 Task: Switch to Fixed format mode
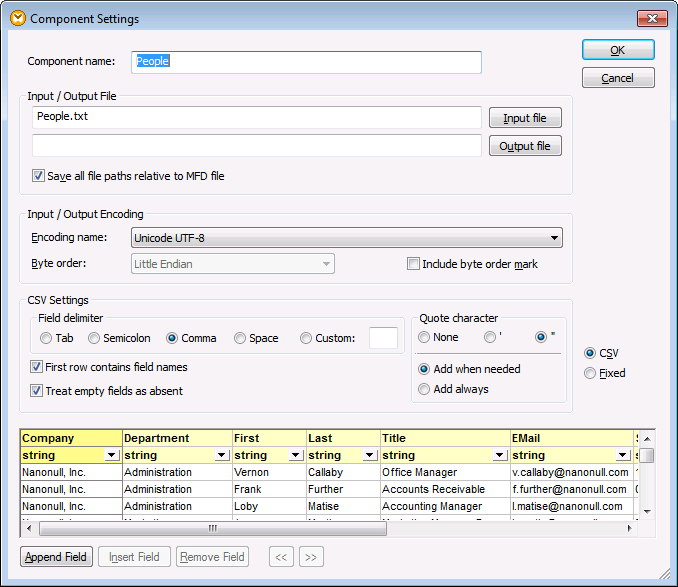[x=590, y=373]
